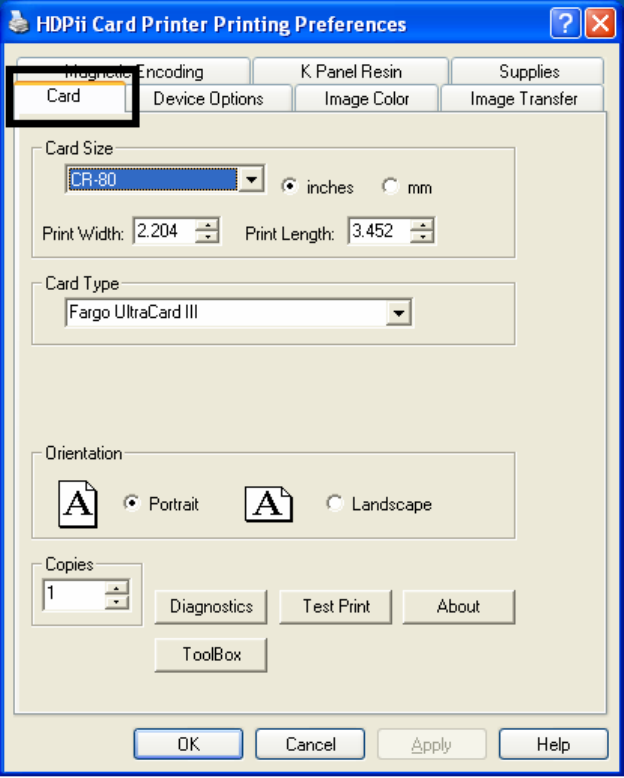Decrease the Copies count spinner

click(x=118, y=602)
